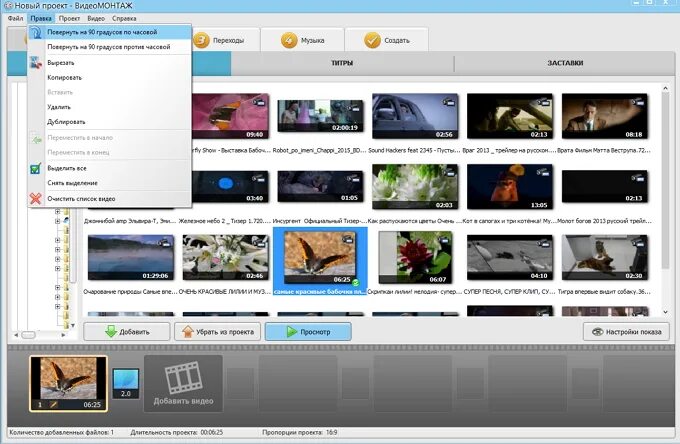Select the 02:03 white flowers video thumbnail
This screenshot has height=444, width=680.
415,187
